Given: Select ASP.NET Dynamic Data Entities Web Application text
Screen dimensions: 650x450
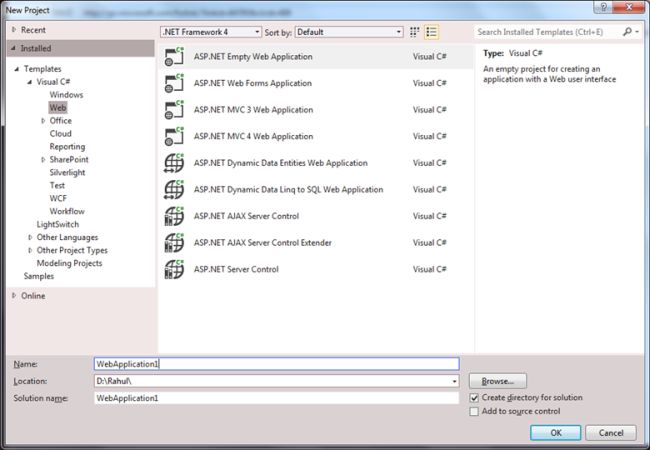Looking at the screenshot, I should point(281,163).
